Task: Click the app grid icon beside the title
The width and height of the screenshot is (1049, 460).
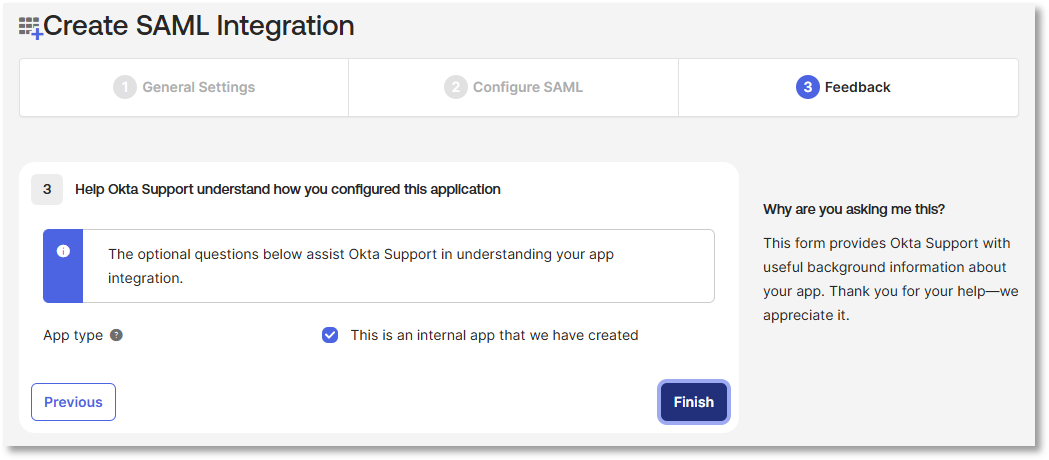Action: (30, 27)
